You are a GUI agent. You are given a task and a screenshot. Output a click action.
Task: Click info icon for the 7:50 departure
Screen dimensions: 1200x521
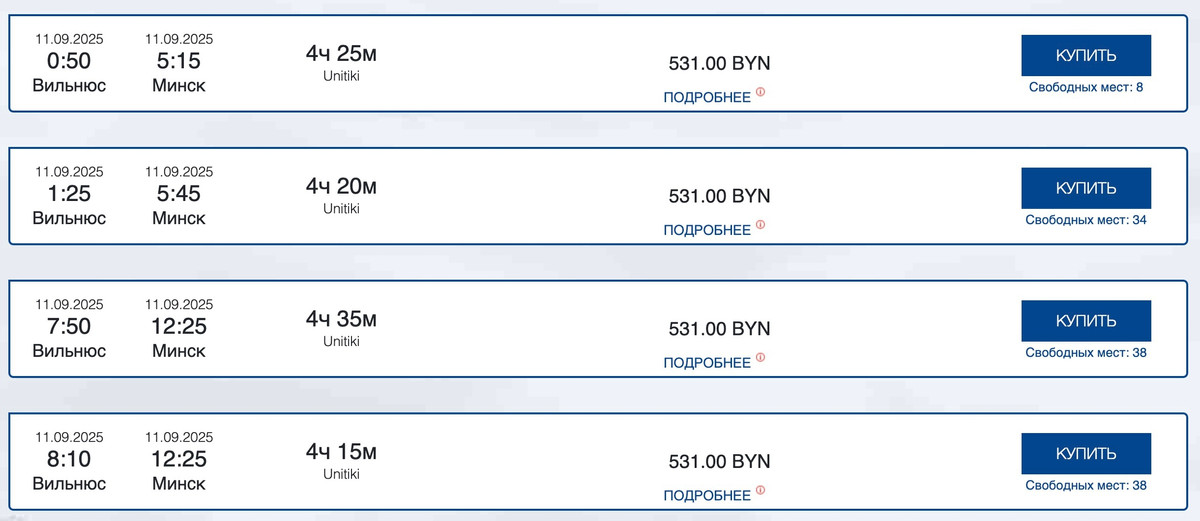click(x=760, y=358)
